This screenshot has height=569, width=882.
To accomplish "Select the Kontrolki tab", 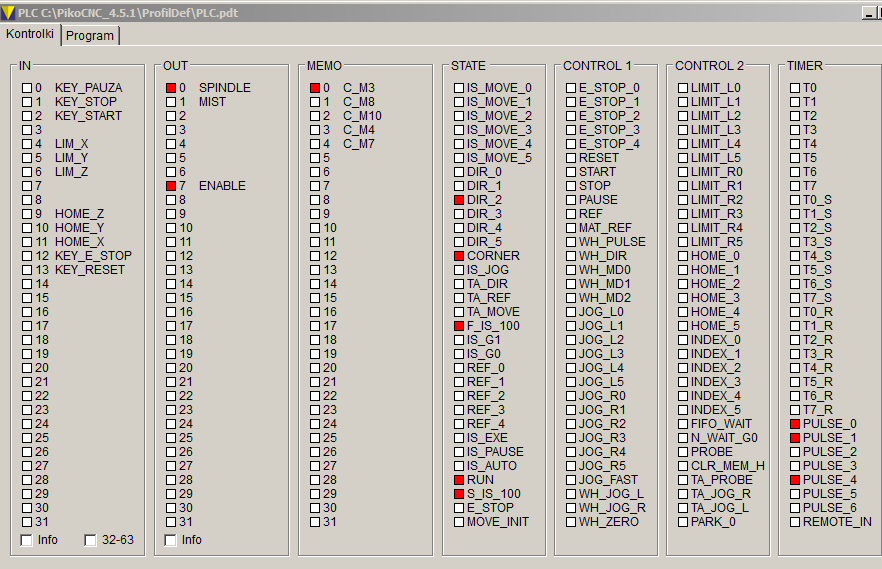I will [30, 34].
